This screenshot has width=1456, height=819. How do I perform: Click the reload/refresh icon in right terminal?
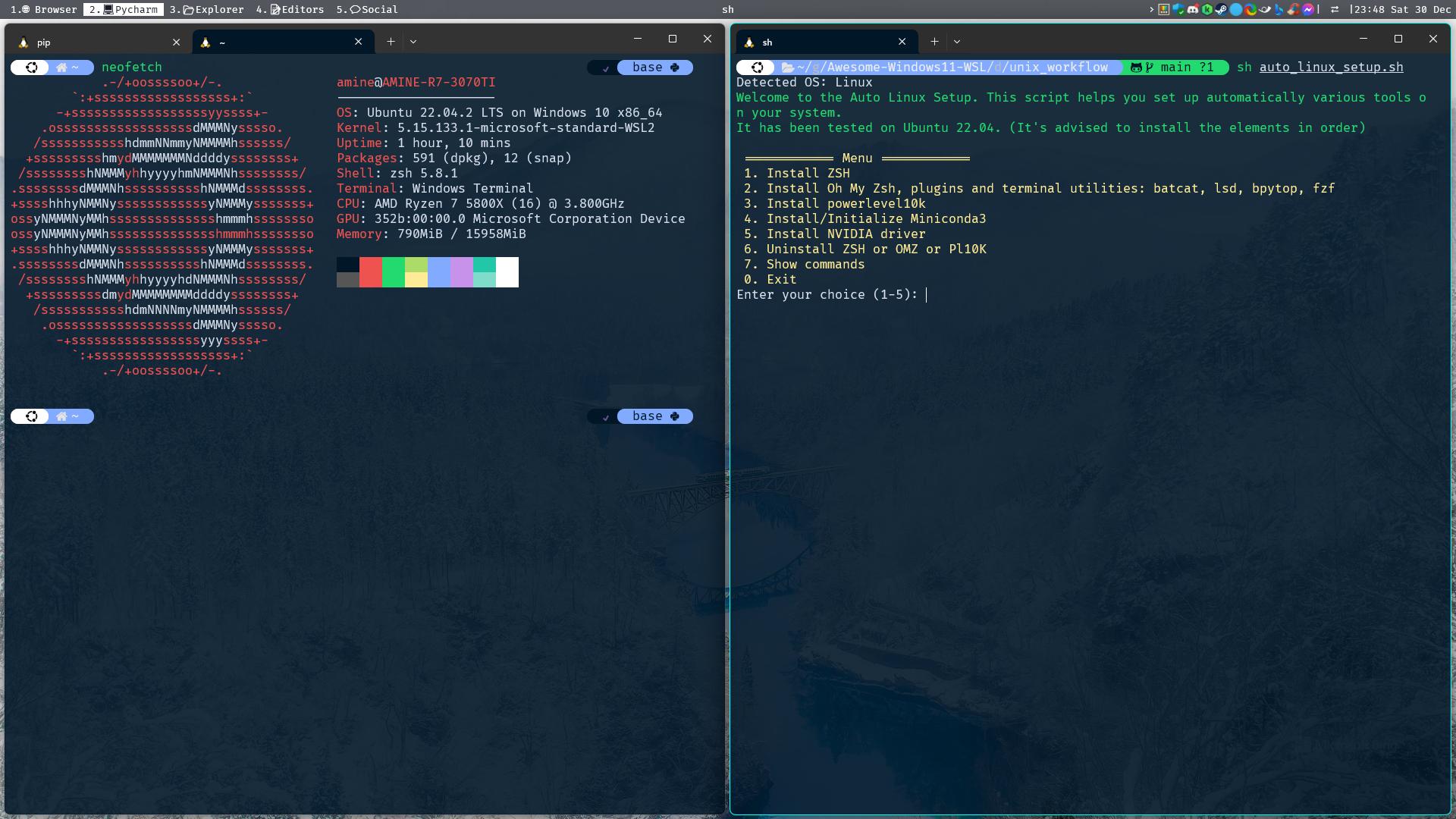coord(757,67)
